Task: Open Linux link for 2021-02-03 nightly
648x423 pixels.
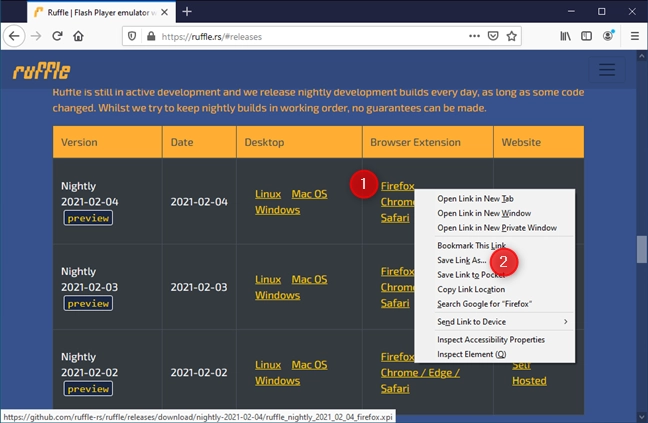Action: [268, 279]
